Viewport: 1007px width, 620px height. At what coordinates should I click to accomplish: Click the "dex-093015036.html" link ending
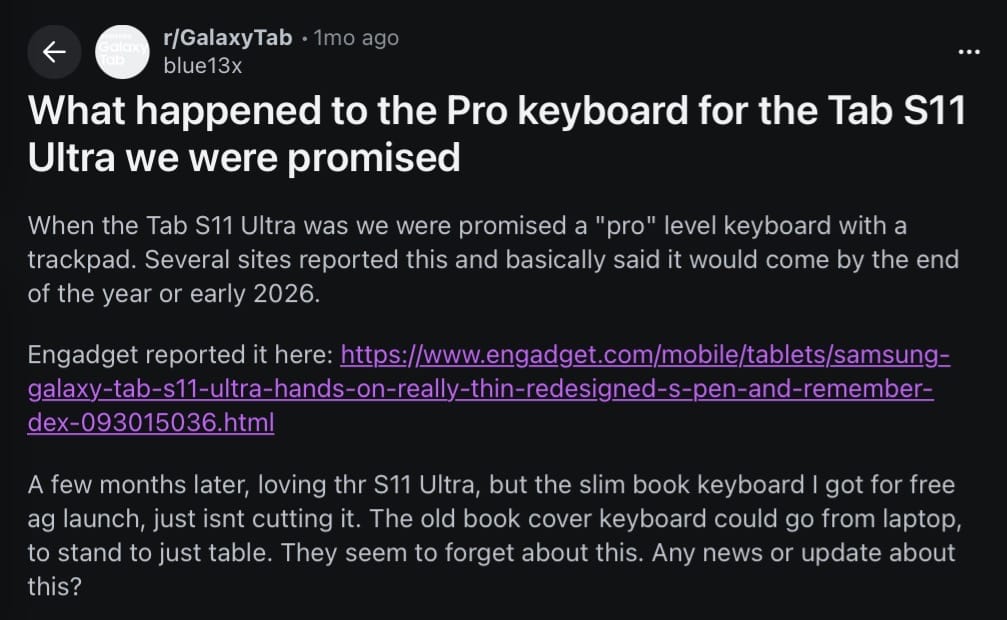click(150, 422)
